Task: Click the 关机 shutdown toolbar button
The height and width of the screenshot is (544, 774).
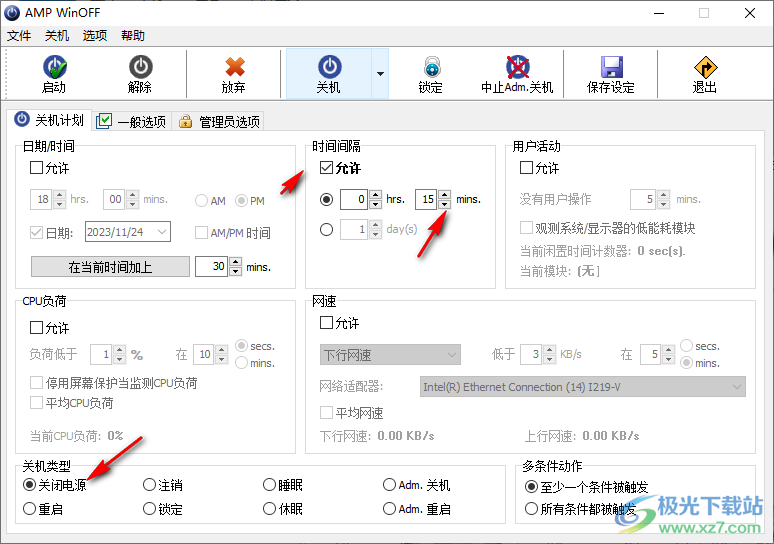Action: coord(329,74)
